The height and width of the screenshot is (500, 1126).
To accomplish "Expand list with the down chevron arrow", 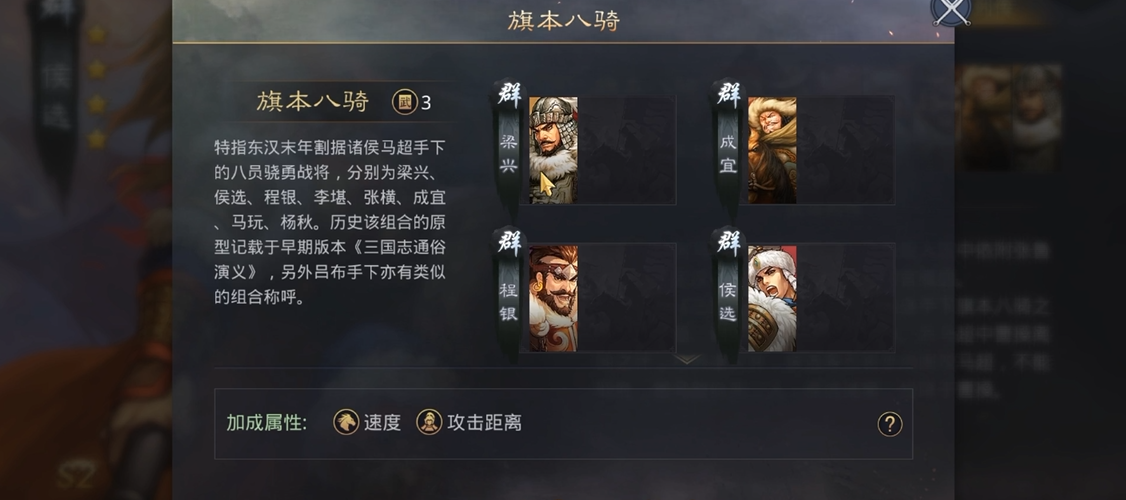I will click(686, 358).
